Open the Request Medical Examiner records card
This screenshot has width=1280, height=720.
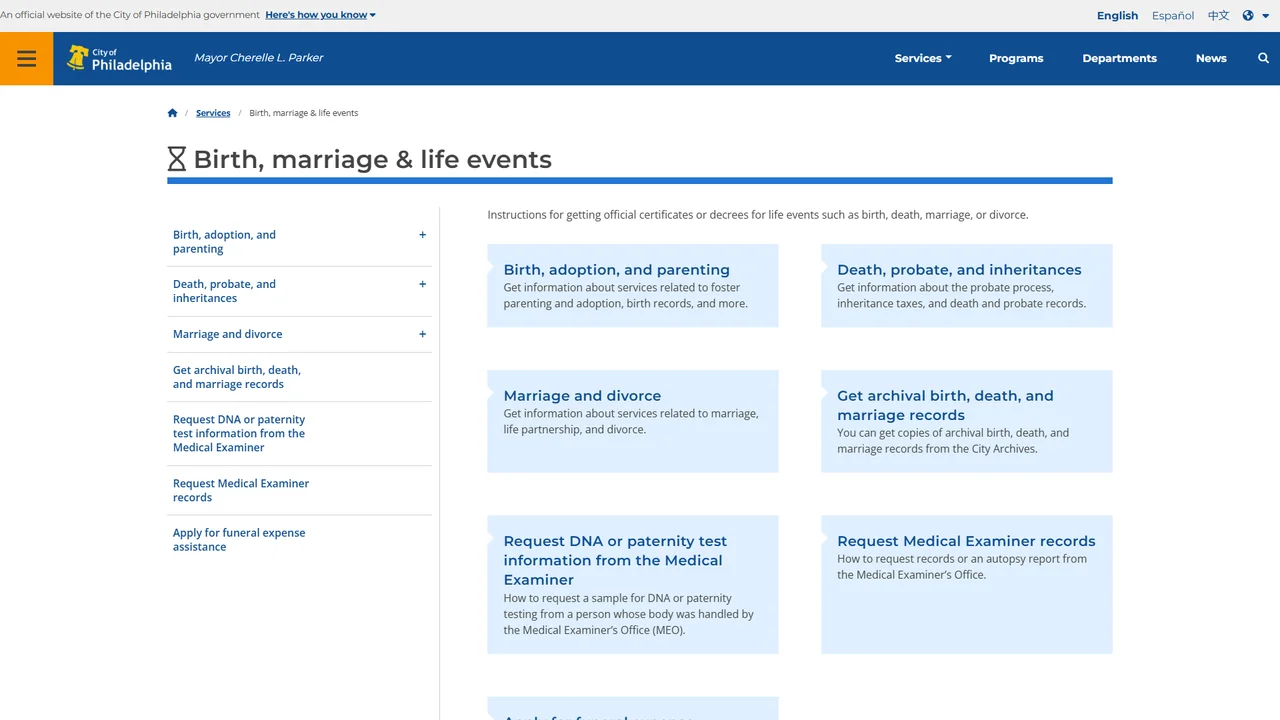pyautogui.click(x=967, y=585)
